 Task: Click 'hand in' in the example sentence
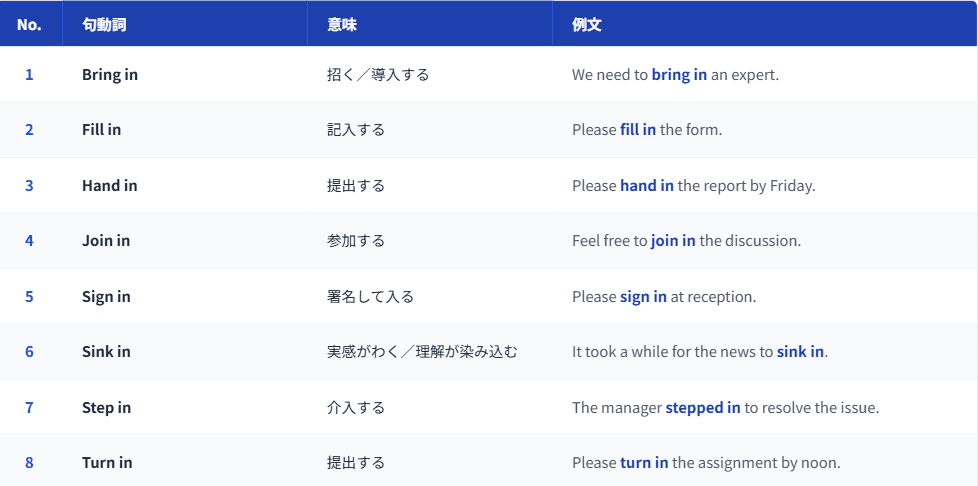point(647,186)
